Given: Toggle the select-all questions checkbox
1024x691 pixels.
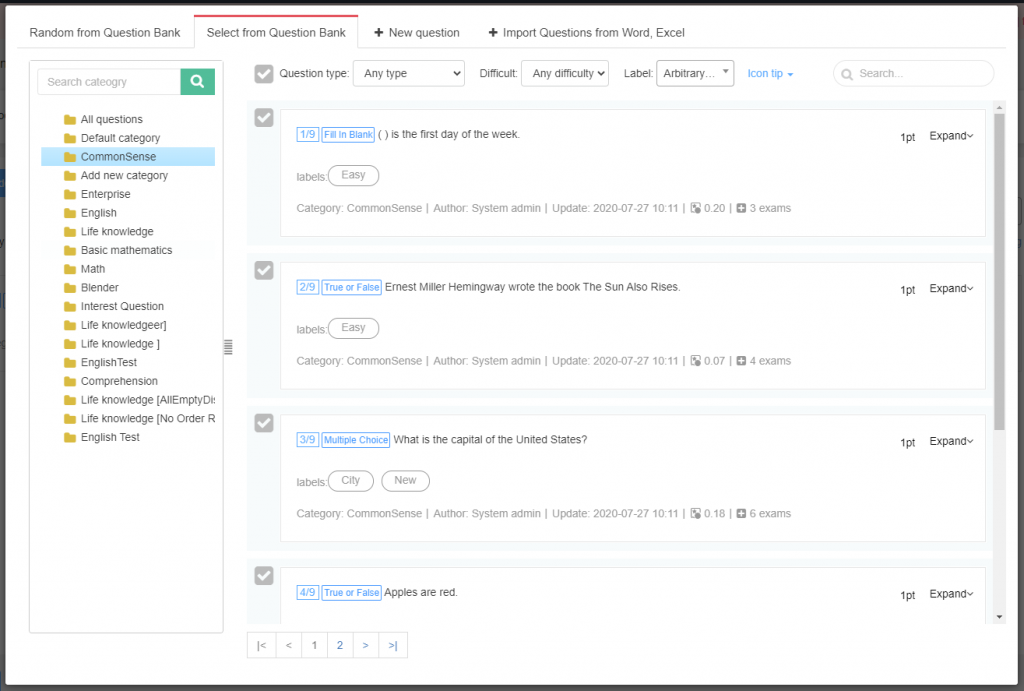Looking at the screenshot, I should [264, 73].
